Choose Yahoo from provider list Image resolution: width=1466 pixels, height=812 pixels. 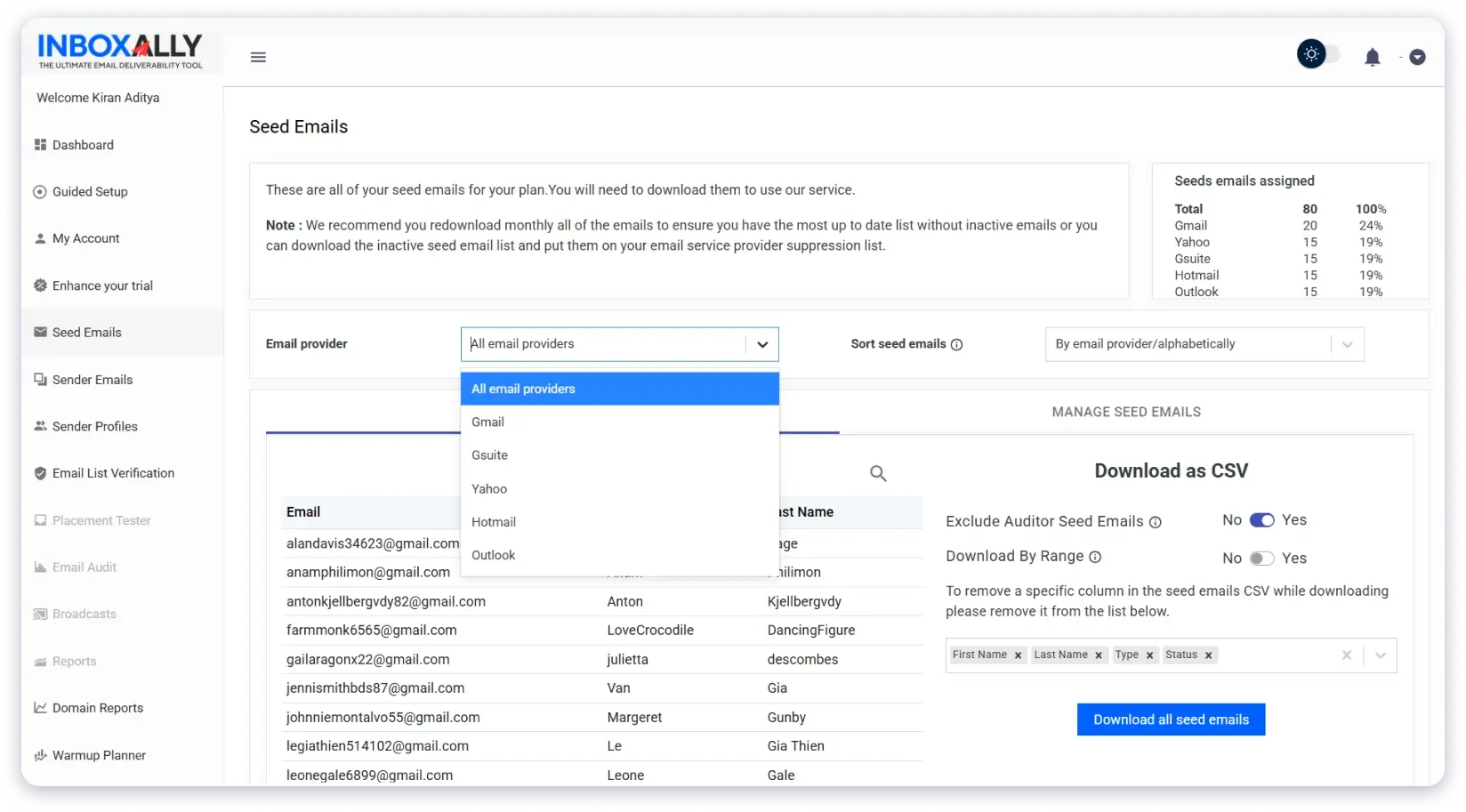point(620,488)
